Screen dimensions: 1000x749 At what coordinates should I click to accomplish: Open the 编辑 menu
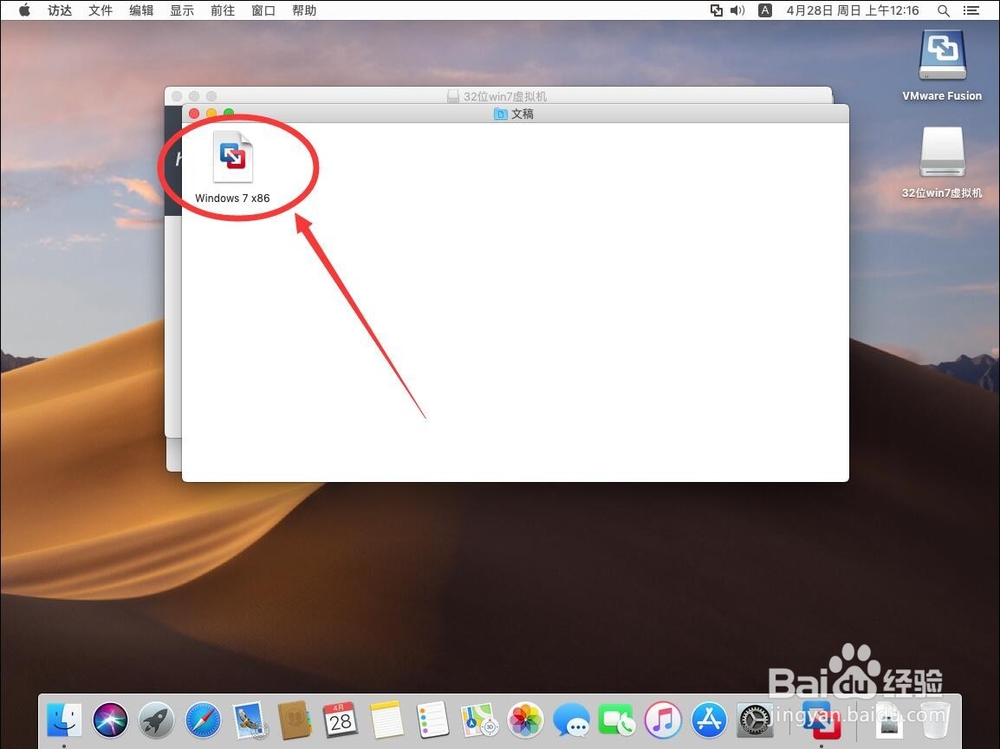click(x=141, y=10)
